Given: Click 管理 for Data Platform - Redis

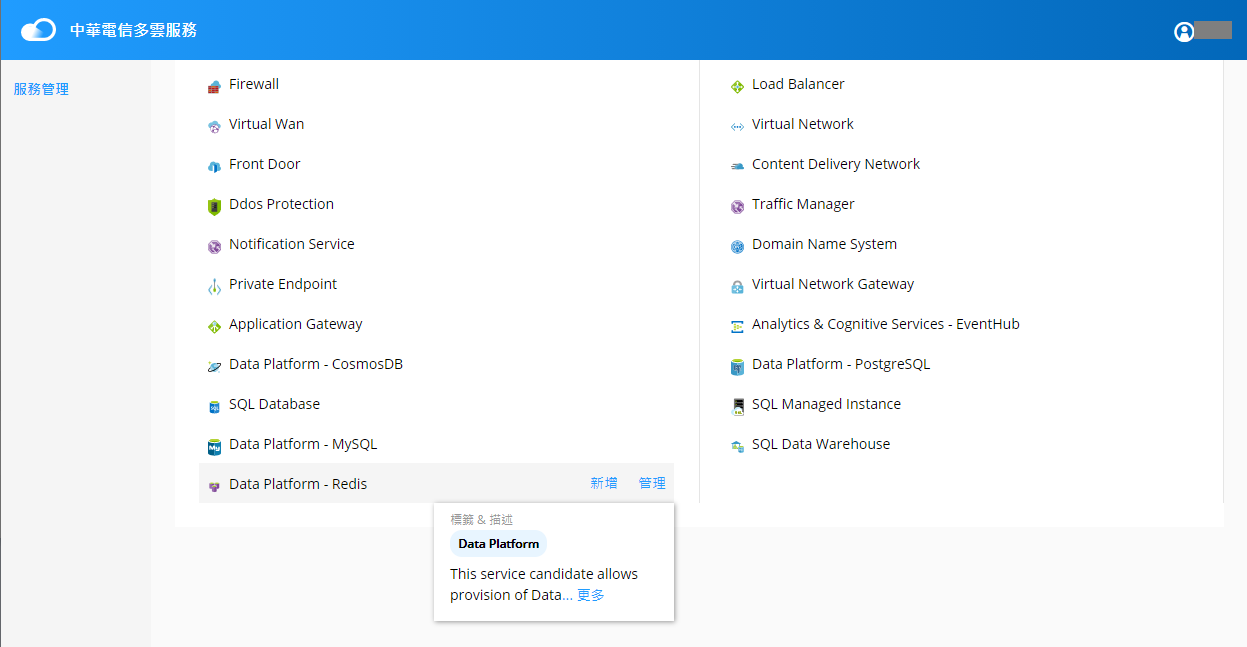Looking at the screenshot, I should (x=652, y=483).
